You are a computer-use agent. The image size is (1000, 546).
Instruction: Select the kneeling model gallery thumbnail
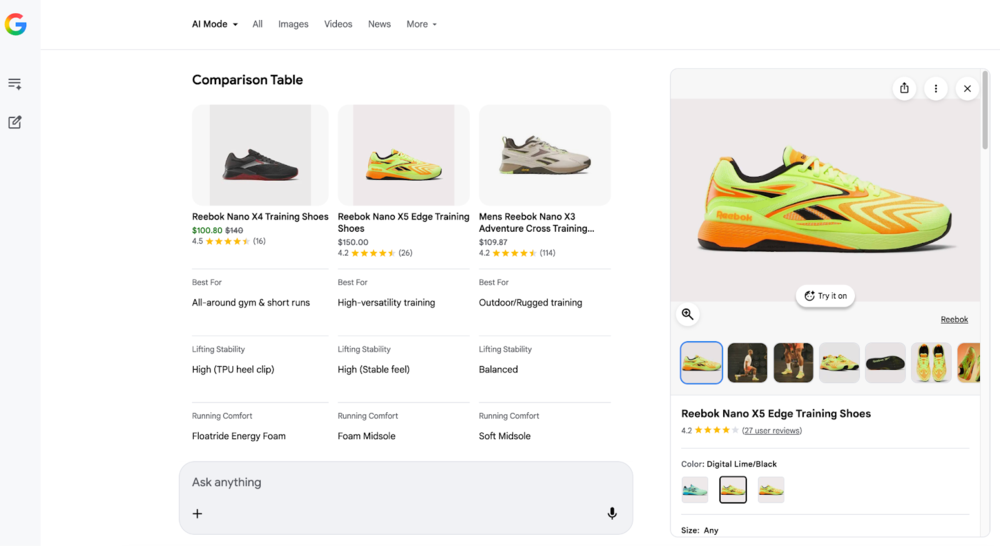tap(747, 363)
